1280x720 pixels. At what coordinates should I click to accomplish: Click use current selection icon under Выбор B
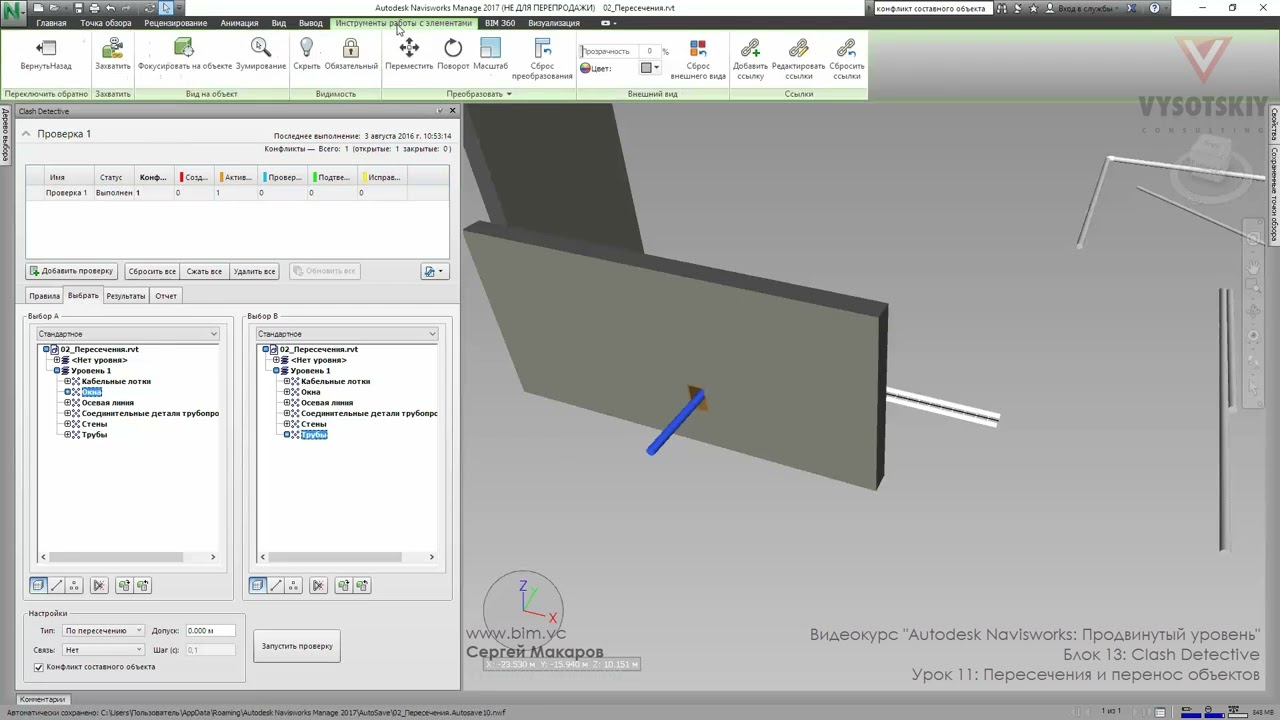343,585
